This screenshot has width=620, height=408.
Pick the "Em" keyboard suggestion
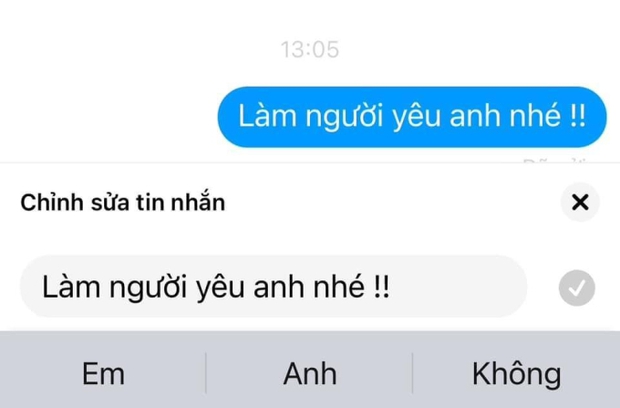tap(103, 374)
